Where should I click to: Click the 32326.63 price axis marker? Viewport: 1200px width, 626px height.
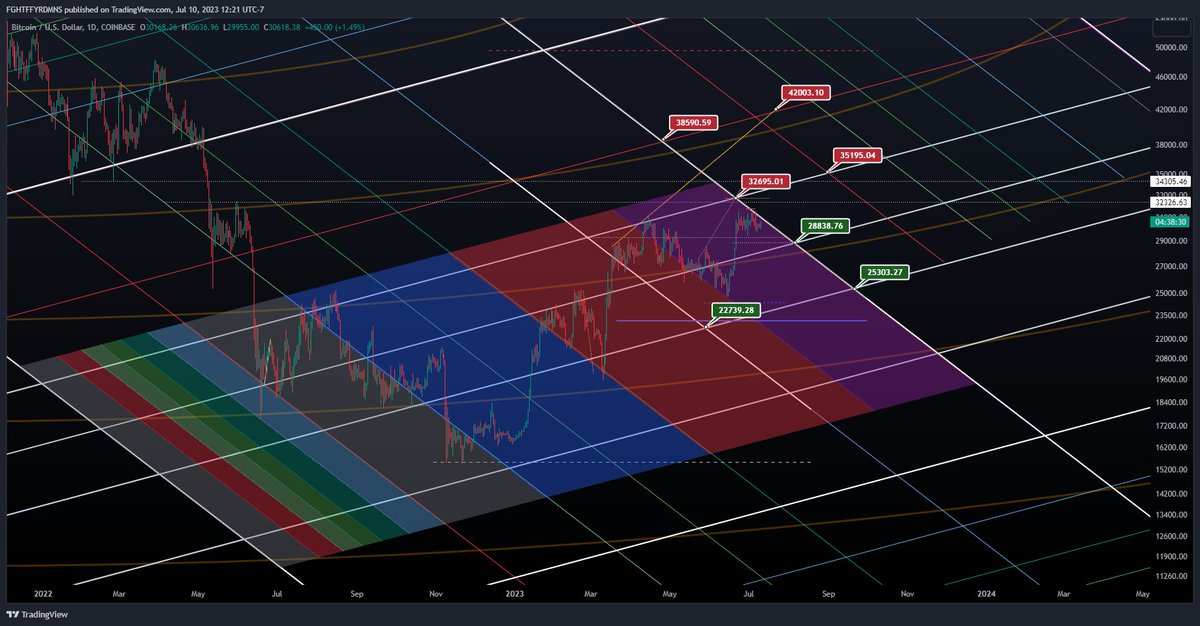pyautogui.click(x=1169, y=202)
